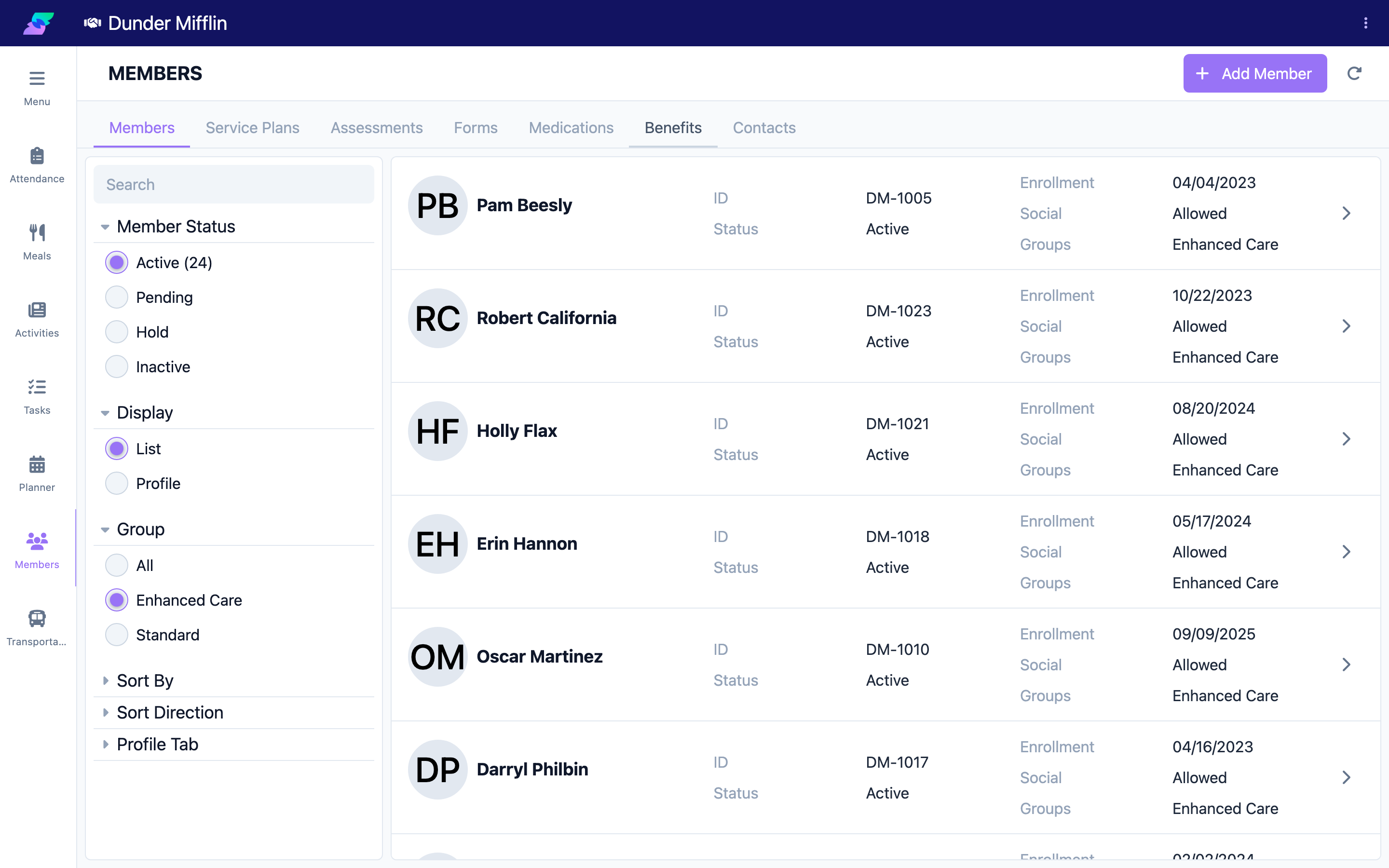
Task: Switch to the Service Plans tab
Action: coord(253,127)
